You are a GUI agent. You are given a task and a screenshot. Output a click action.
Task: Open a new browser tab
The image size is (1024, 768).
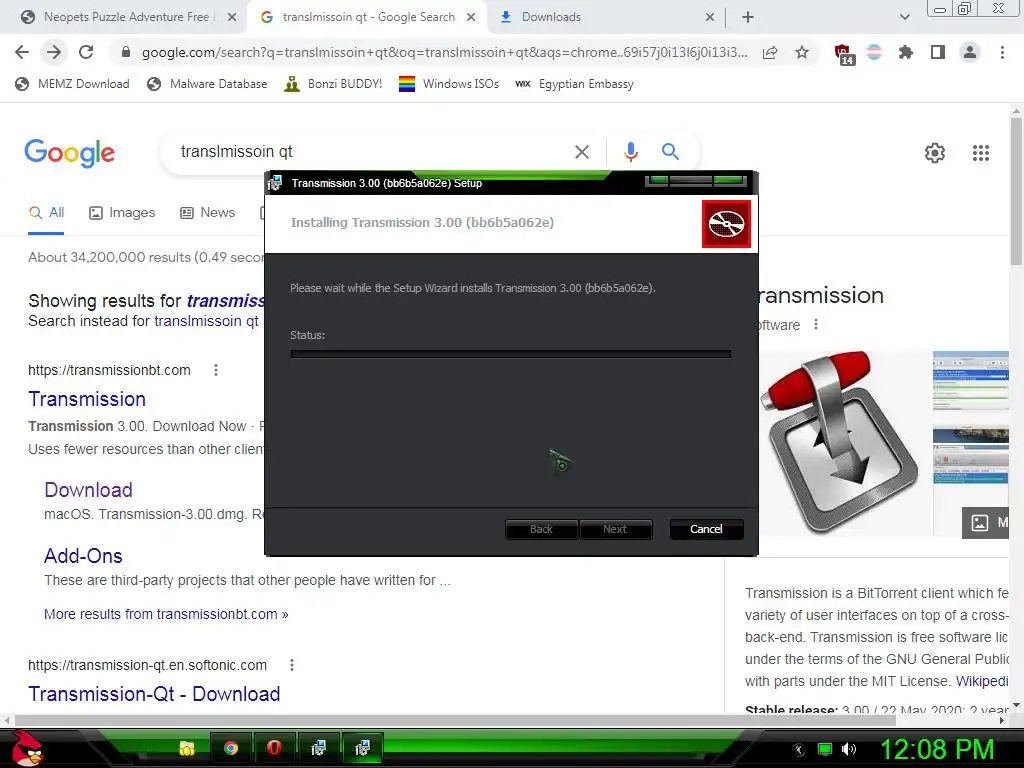coord(748,17)
